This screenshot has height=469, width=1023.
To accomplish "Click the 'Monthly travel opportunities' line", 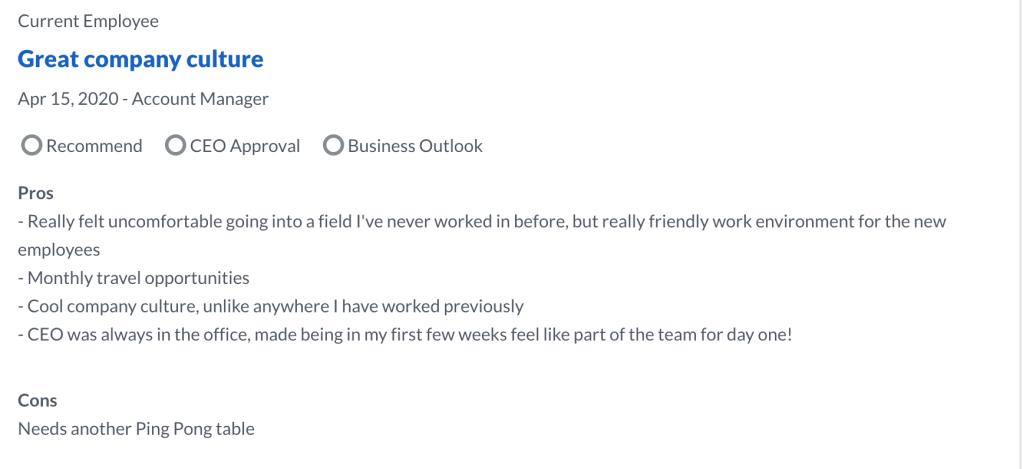I will (134, 278).
